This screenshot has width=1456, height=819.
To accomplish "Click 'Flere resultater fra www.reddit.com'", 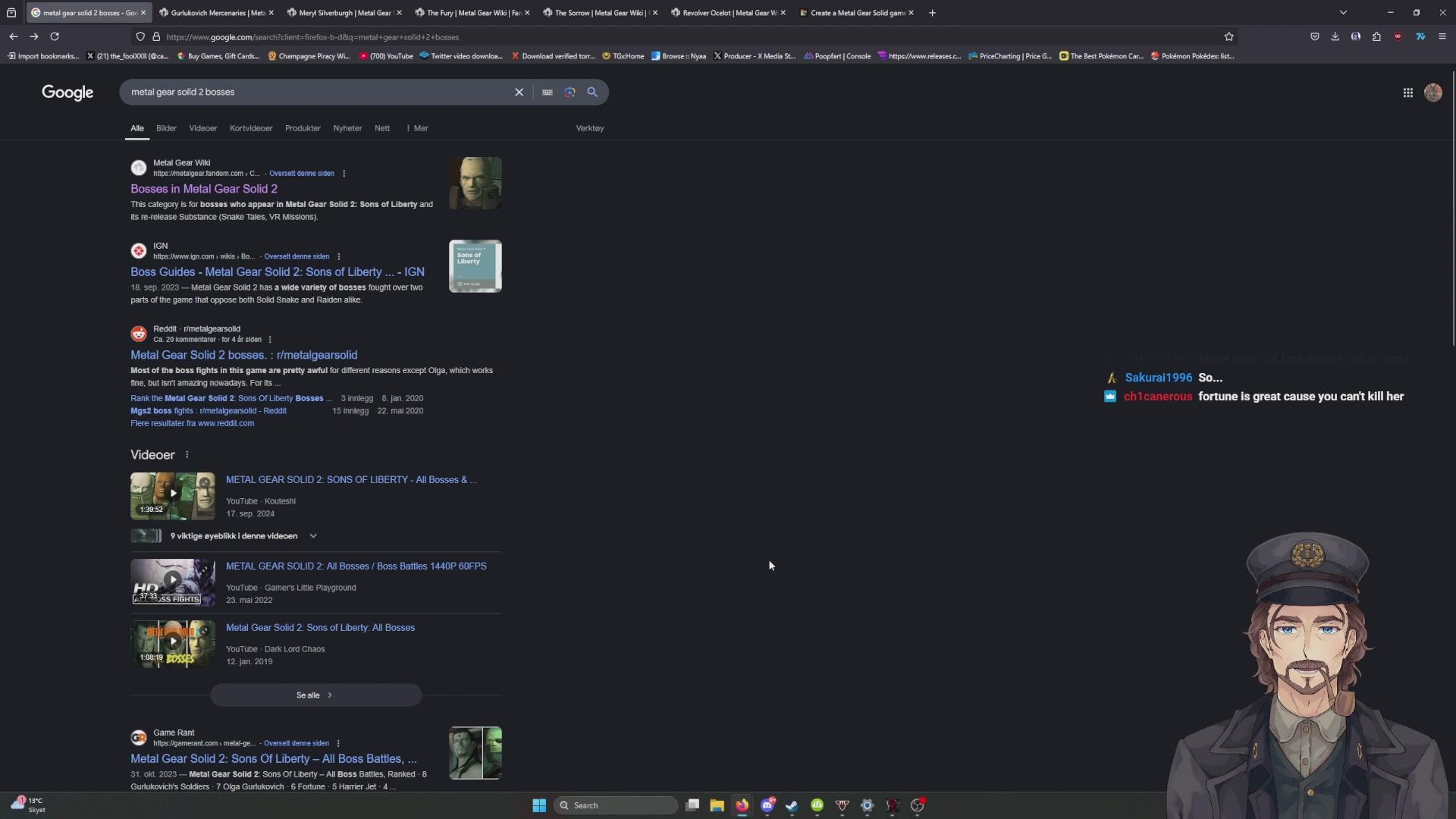I will click(x=192, y=423).
